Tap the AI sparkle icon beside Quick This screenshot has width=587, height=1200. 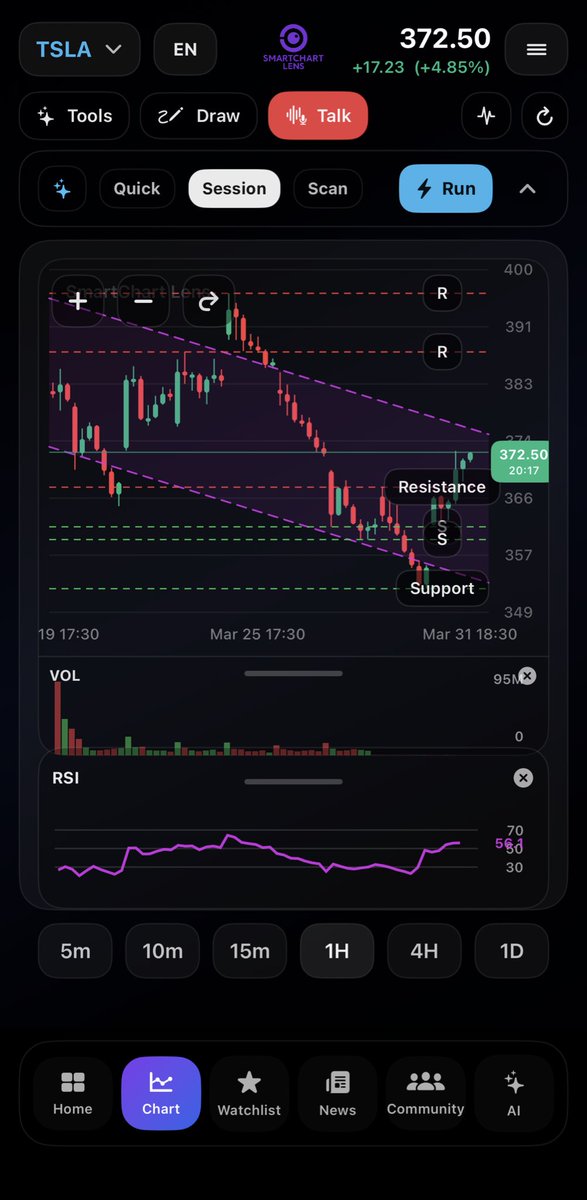click(62, 189)
